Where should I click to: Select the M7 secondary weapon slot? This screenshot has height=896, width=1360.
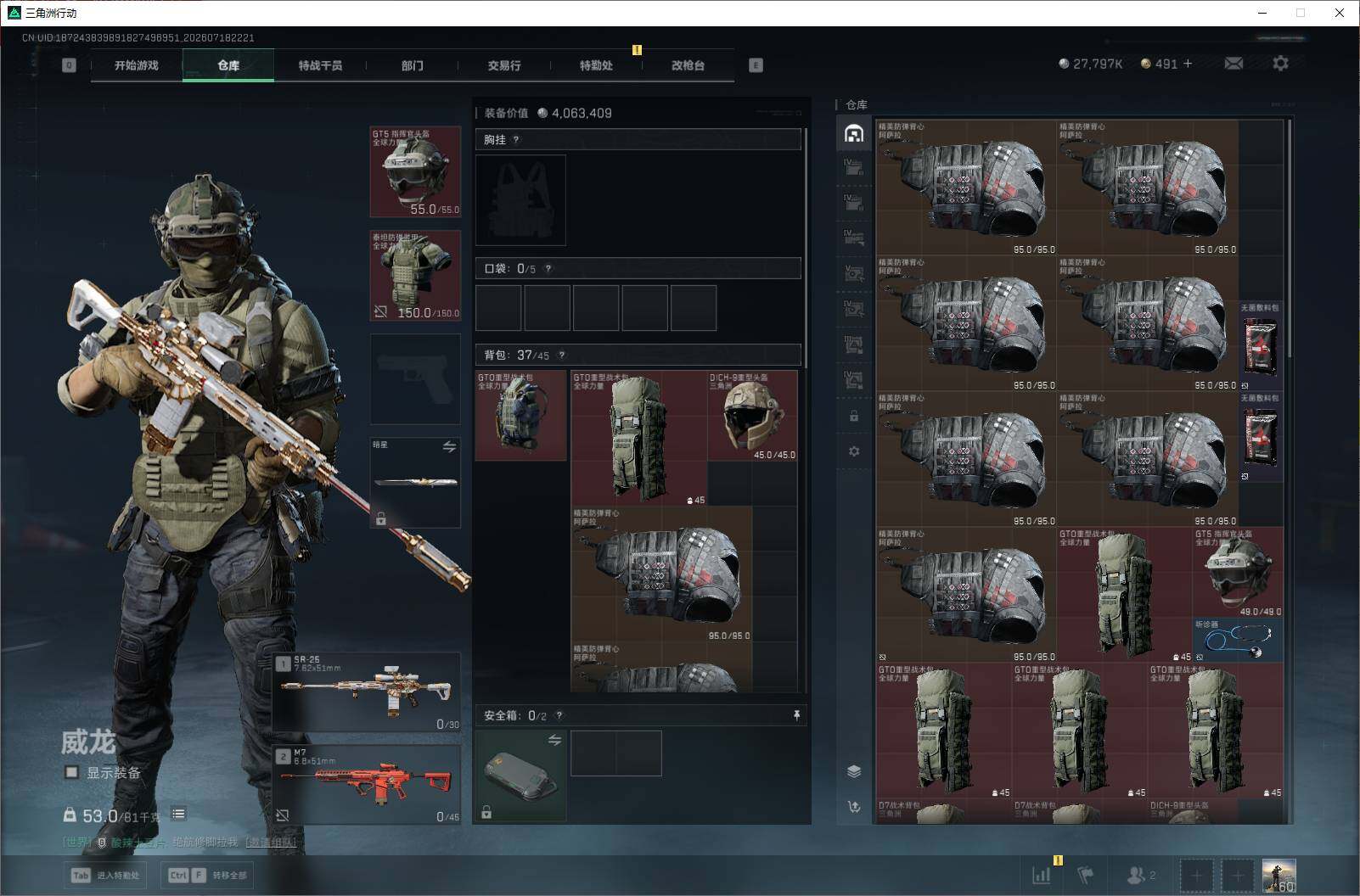(367, 785)
